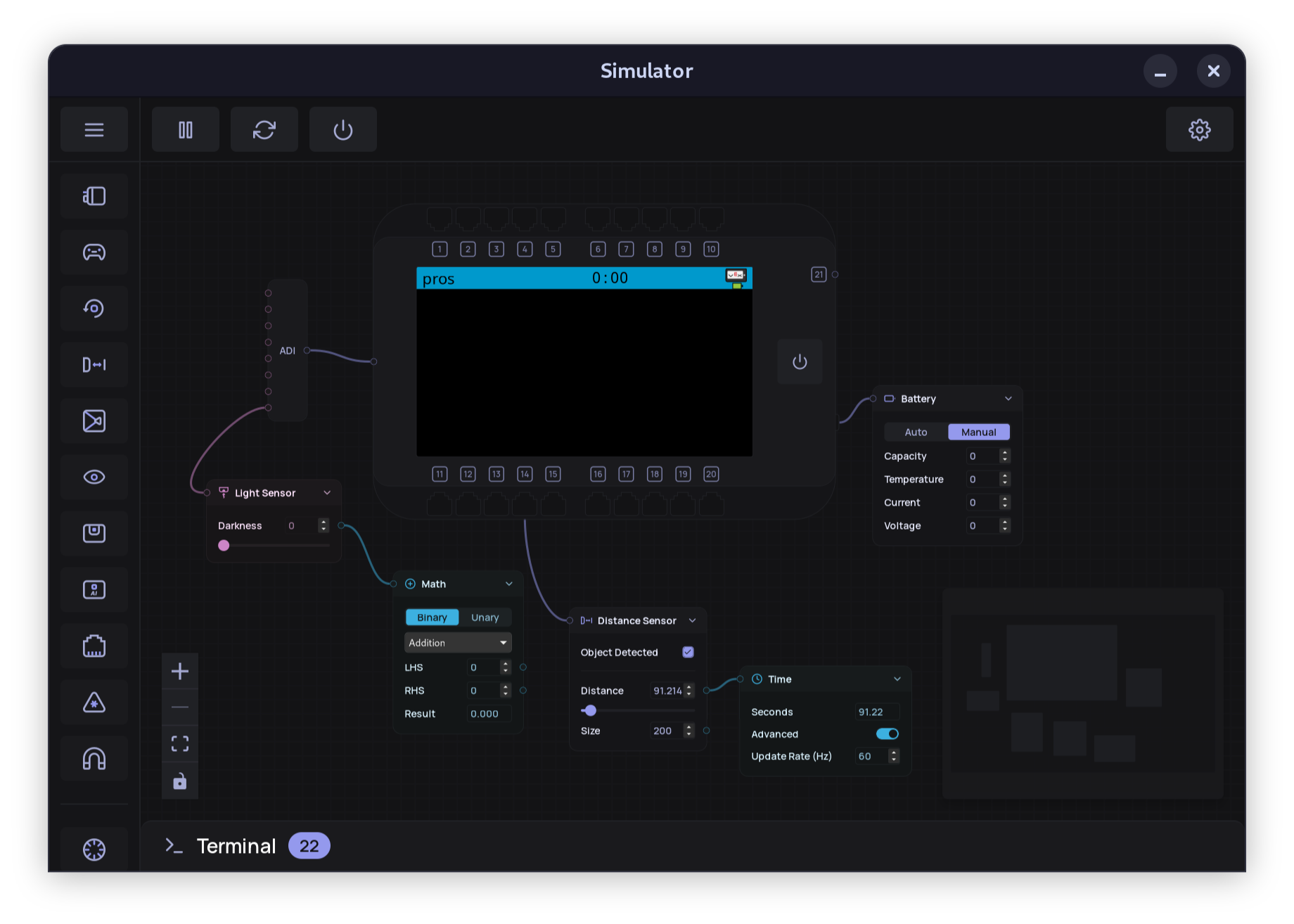Viewport: 1294px width, 924px height.
Task: Click the zoom-in plus button on canvas
Action: pos(180,670)
